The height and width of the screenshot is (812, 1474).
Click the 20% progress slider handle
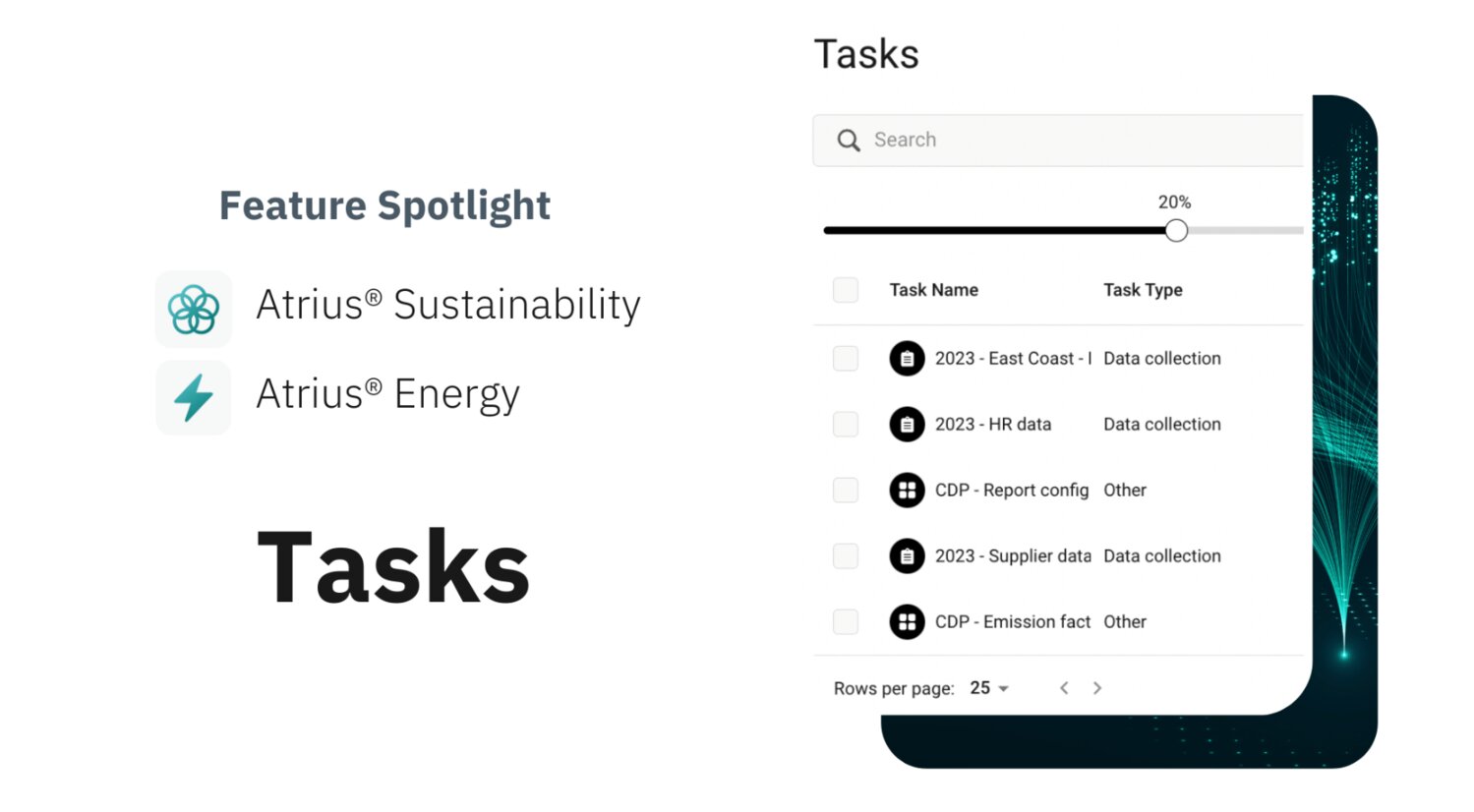pos(1176,231)
